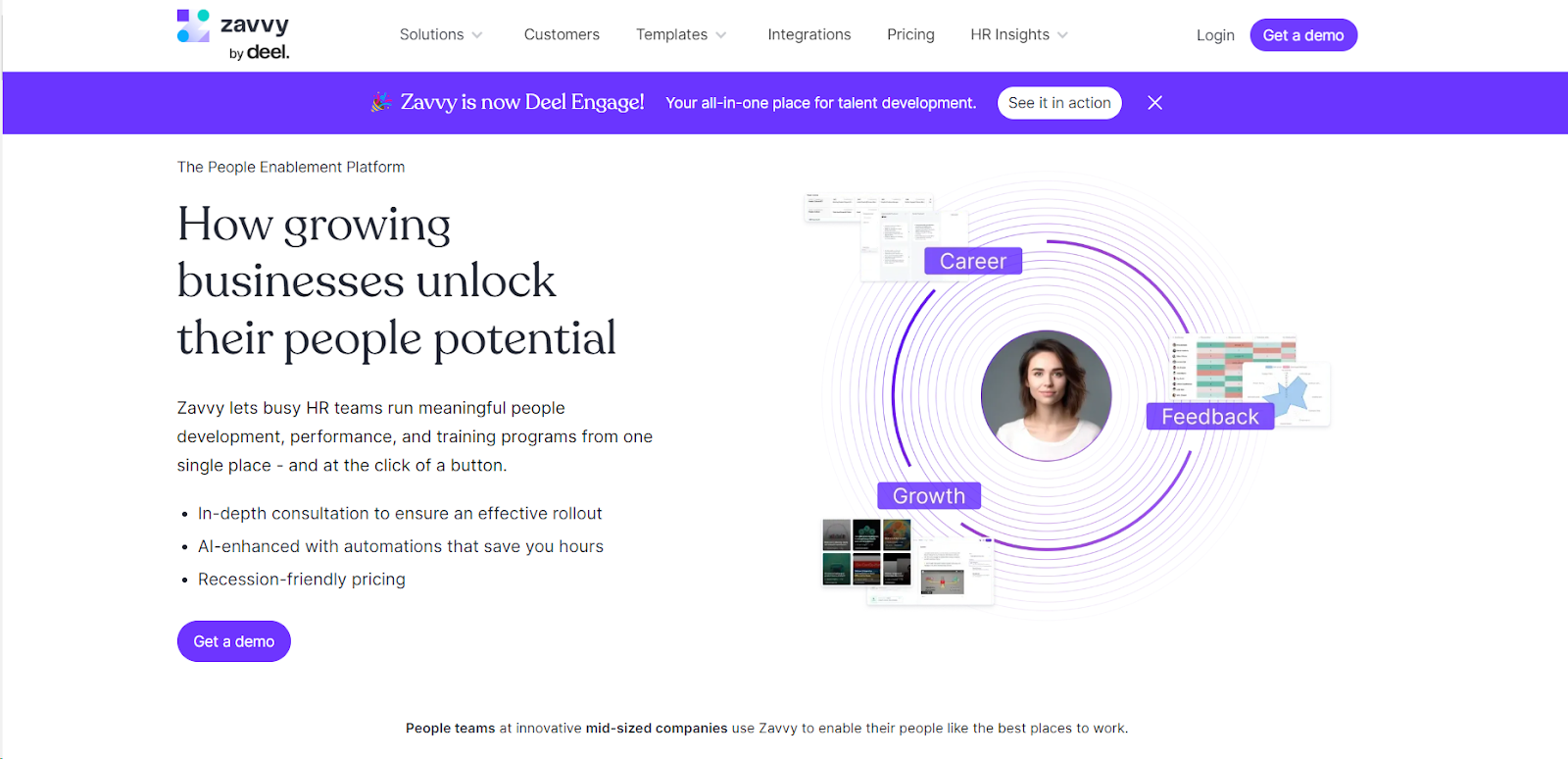
Task: Click the See it in action button
Action: 1059,103
